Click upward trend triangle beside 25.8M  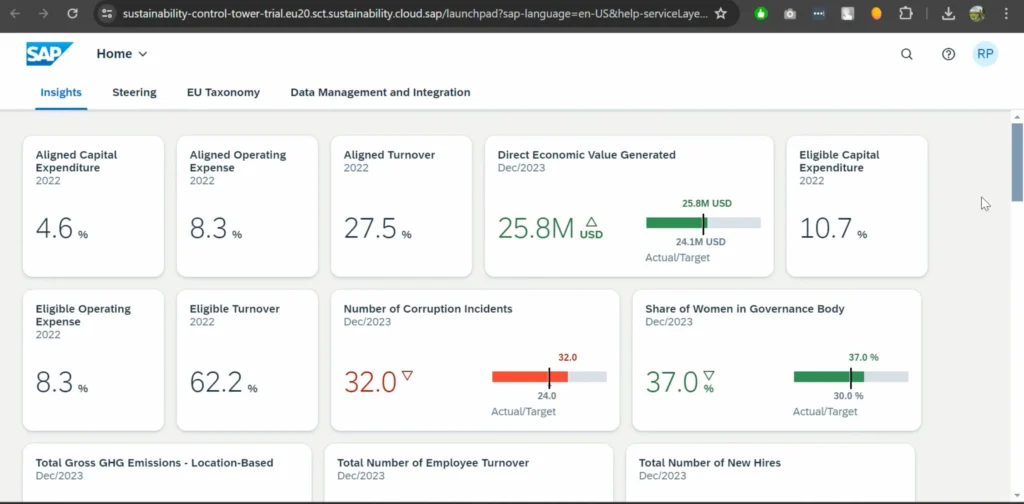click(x=591, y=222)
